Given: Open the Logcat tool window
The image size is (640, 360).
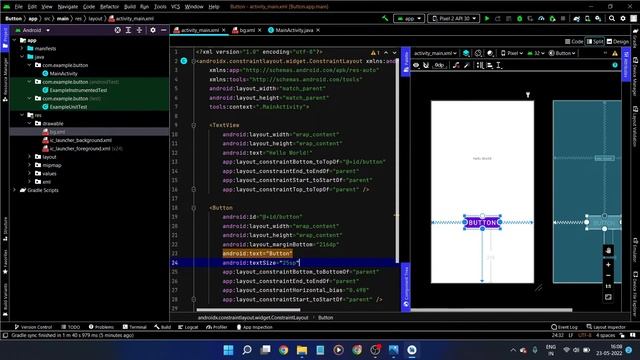Looking at the screenshot, I should click(188, 327).
